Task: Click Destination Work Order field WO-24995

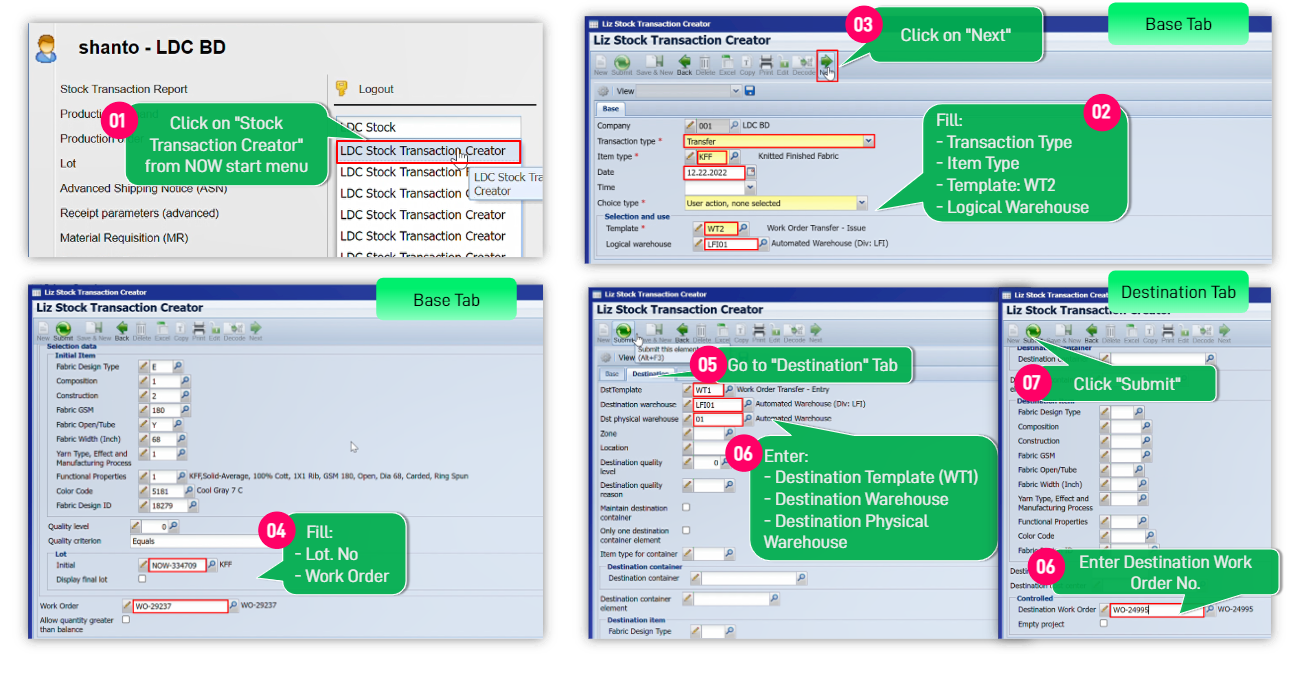Action: [x=1157, y=609]
